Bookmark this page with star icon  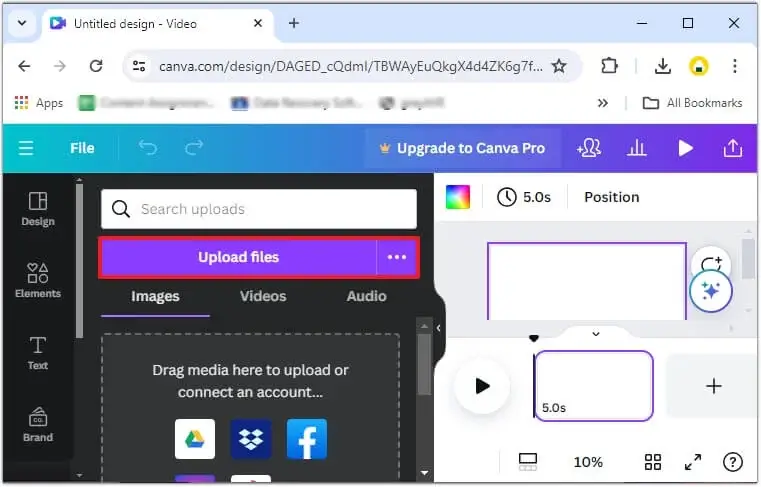tap(559, 66)
